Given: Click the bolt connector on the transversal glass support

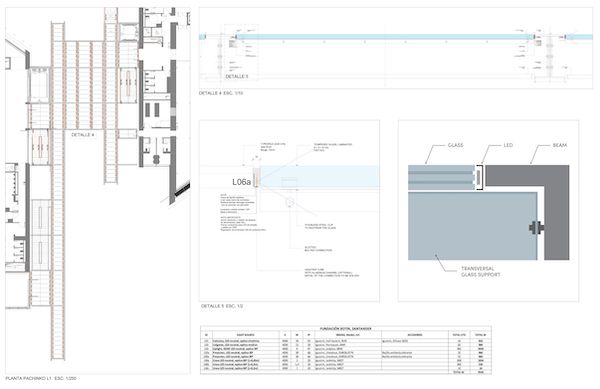Looking at the screenshot, I should point(536,228).
